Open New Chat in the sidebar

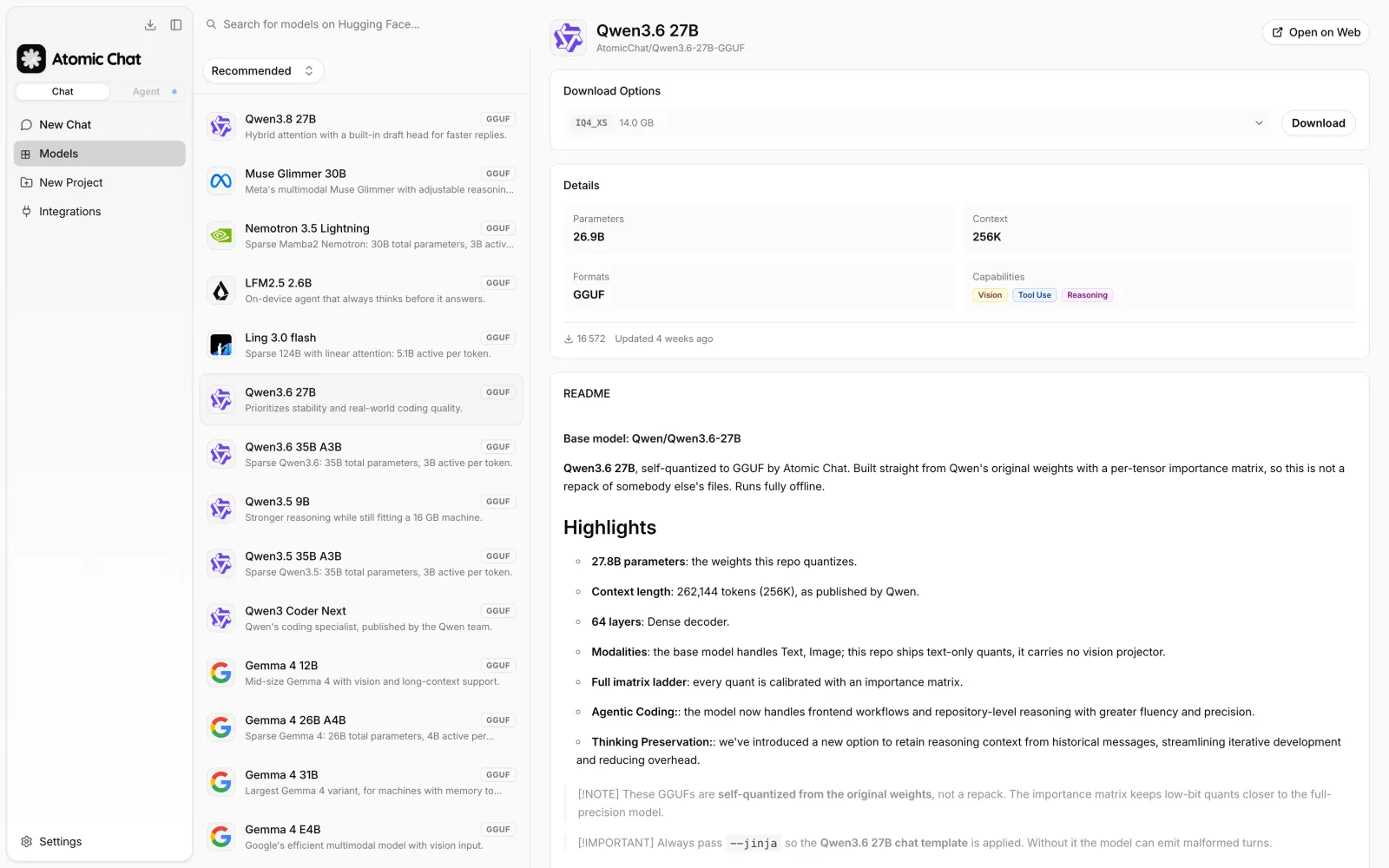pos(100,125)
